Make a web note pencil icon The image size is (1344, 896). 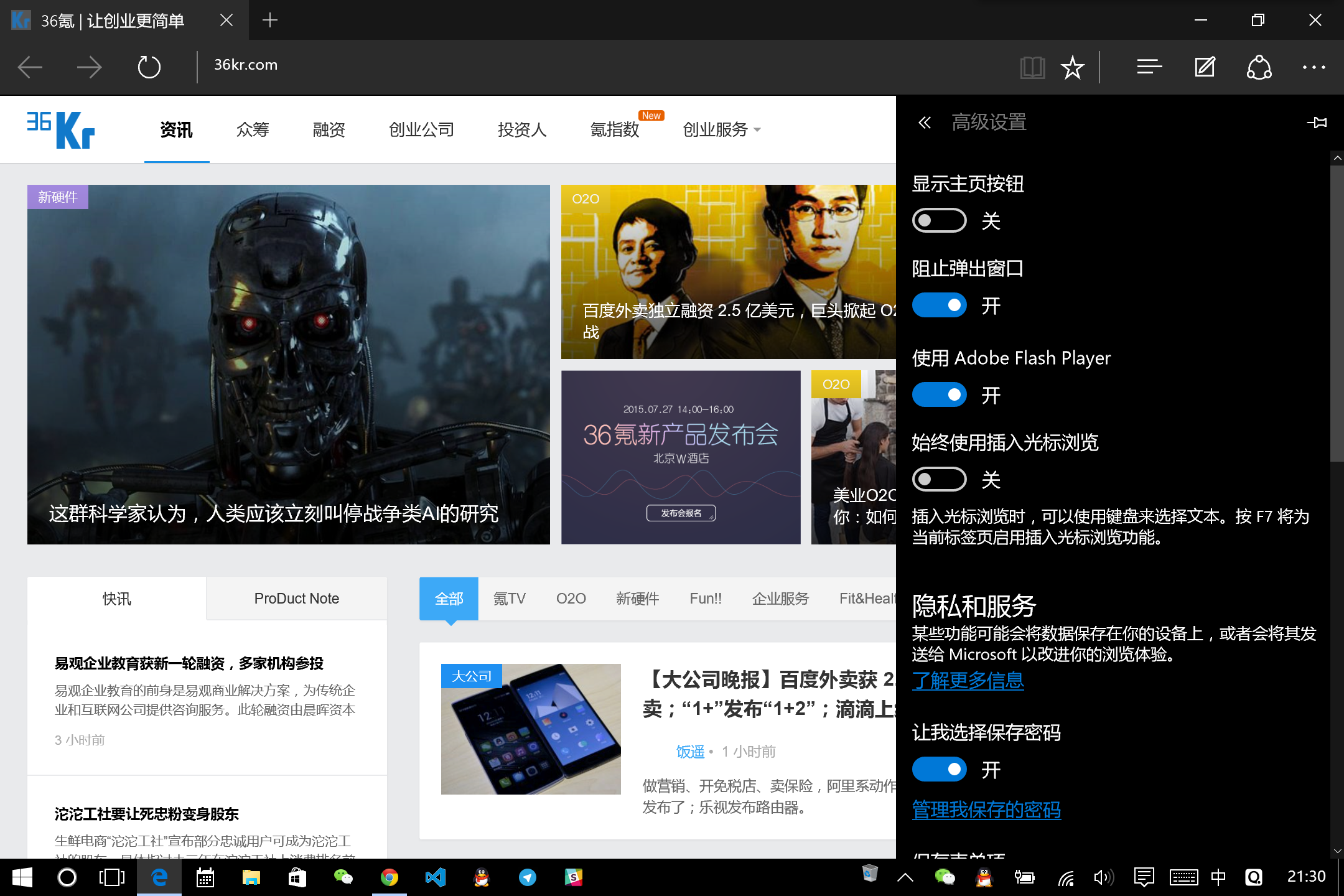(1205, 67)
